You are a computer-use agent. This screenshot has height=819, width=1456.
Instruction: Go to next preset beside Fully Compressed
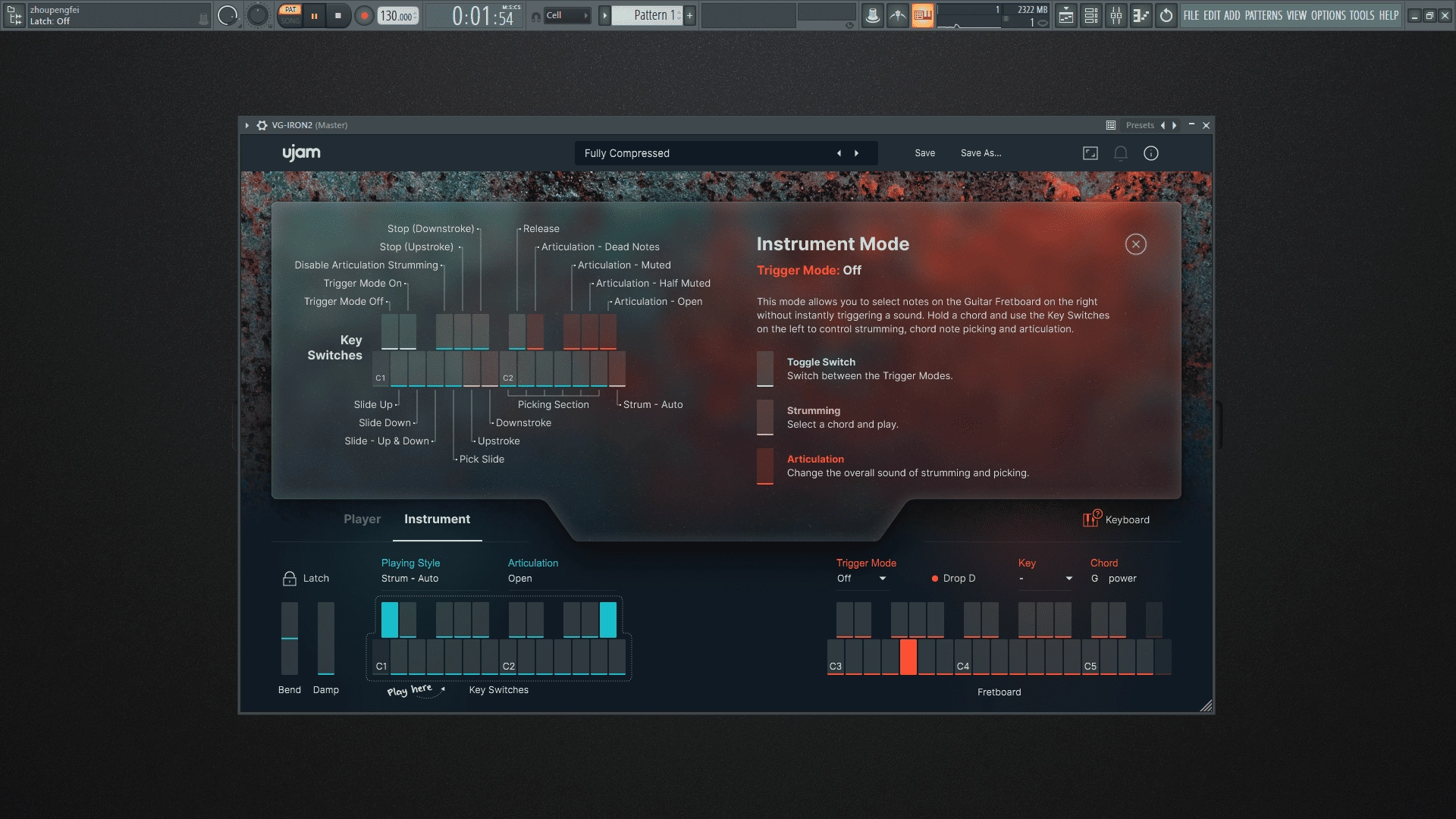coord(857,153)
